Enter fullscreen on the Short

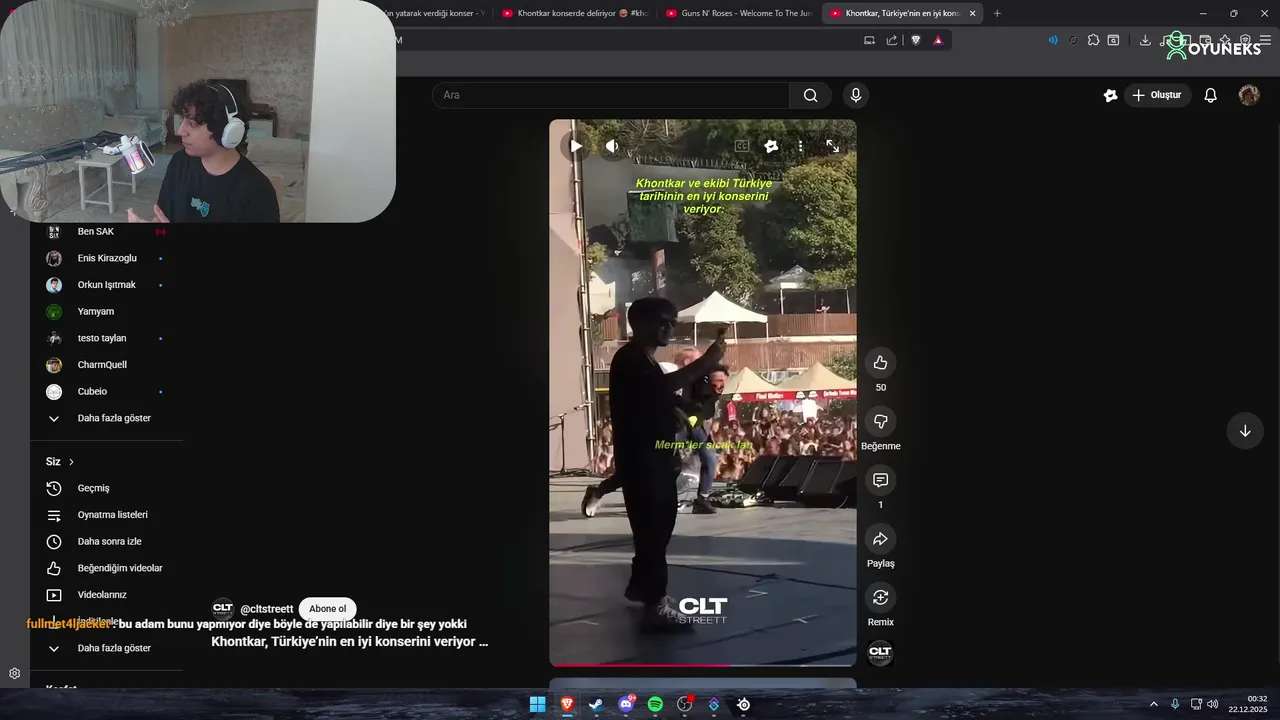832,146
